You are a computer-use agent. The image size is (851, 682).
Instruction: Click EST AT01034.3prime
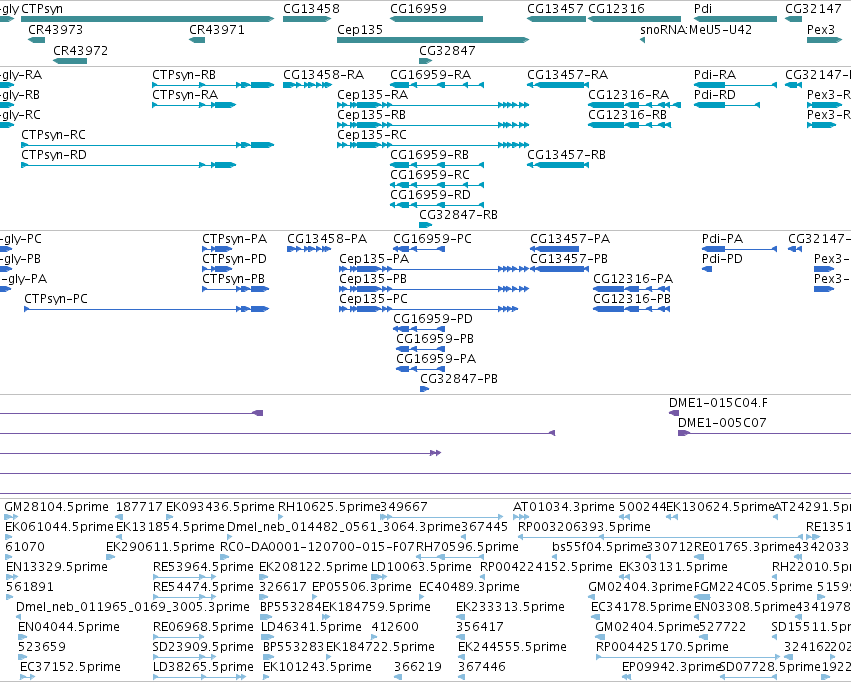[564, 507]
